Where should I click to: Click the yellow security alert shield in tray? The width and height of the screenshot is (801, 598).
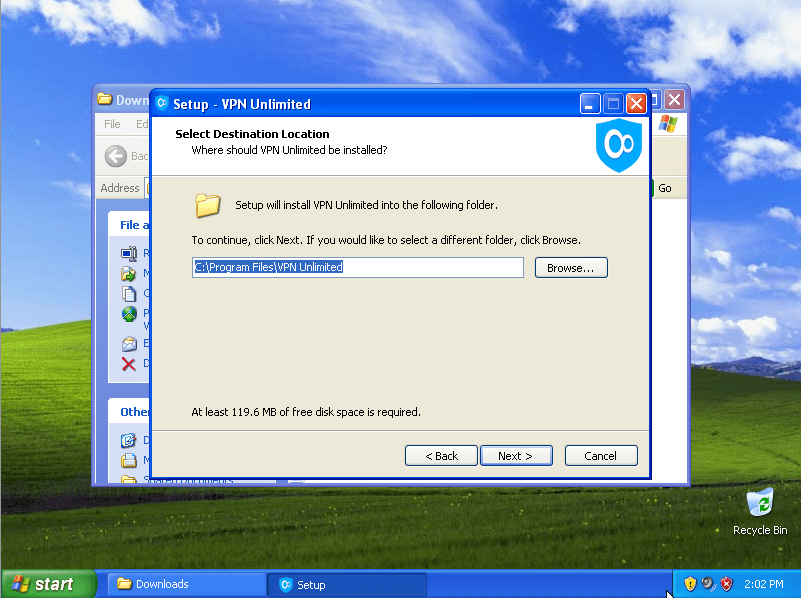pyautogui.click(x=690, y=584)
